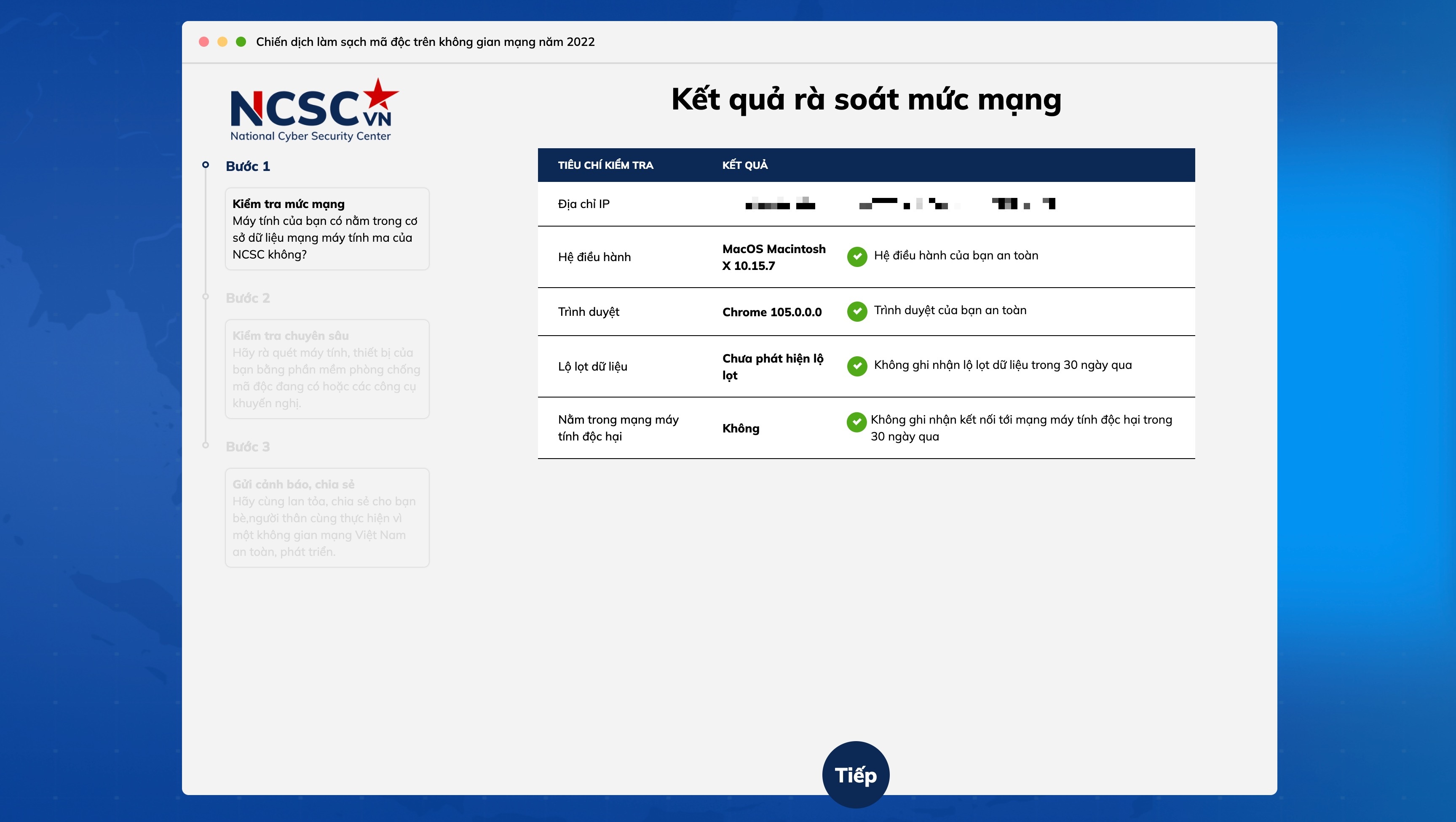Click green checkmark in the malicious network row
Image resolution: width=1456 pixels, height=822 pixels.
(x=857, y=422)
